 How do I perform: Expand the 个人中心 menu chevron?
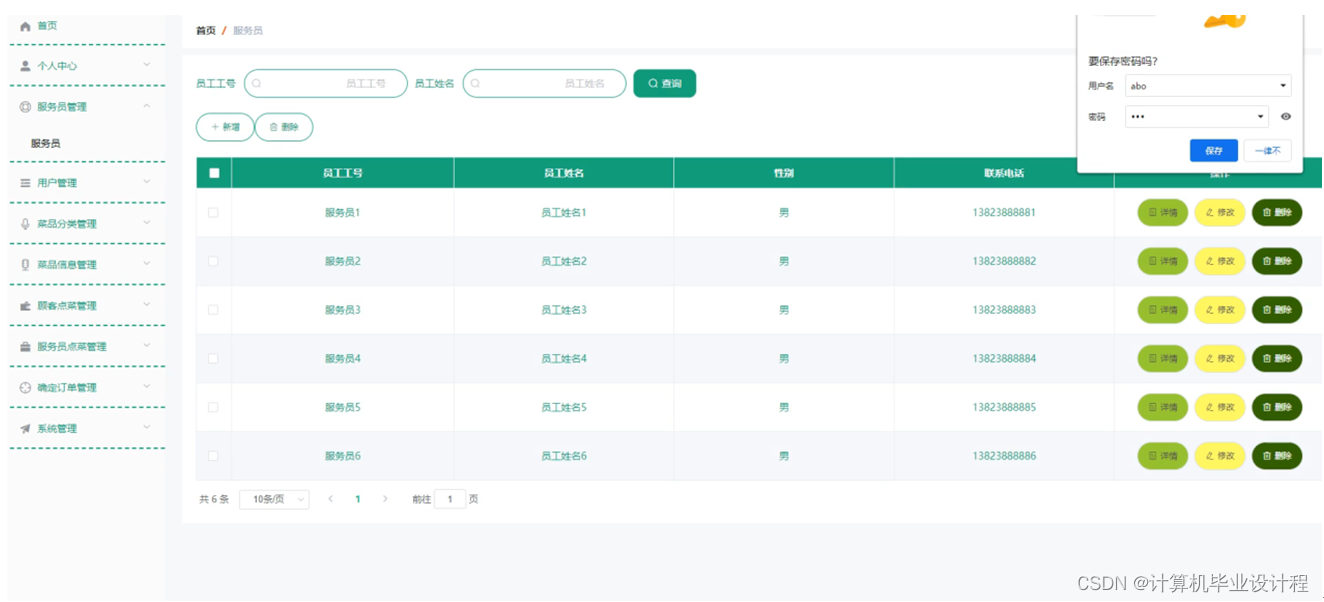pyautogui.click(x=147, y=65)
